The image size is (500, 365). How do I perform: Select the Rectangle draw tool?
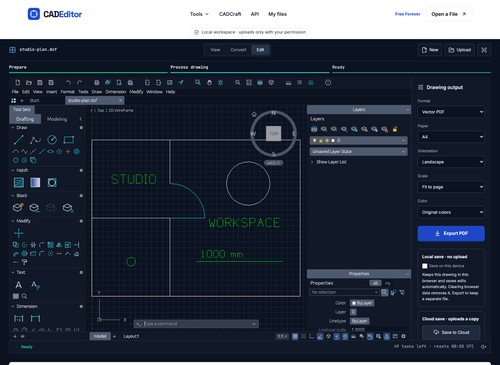point(69,140)
